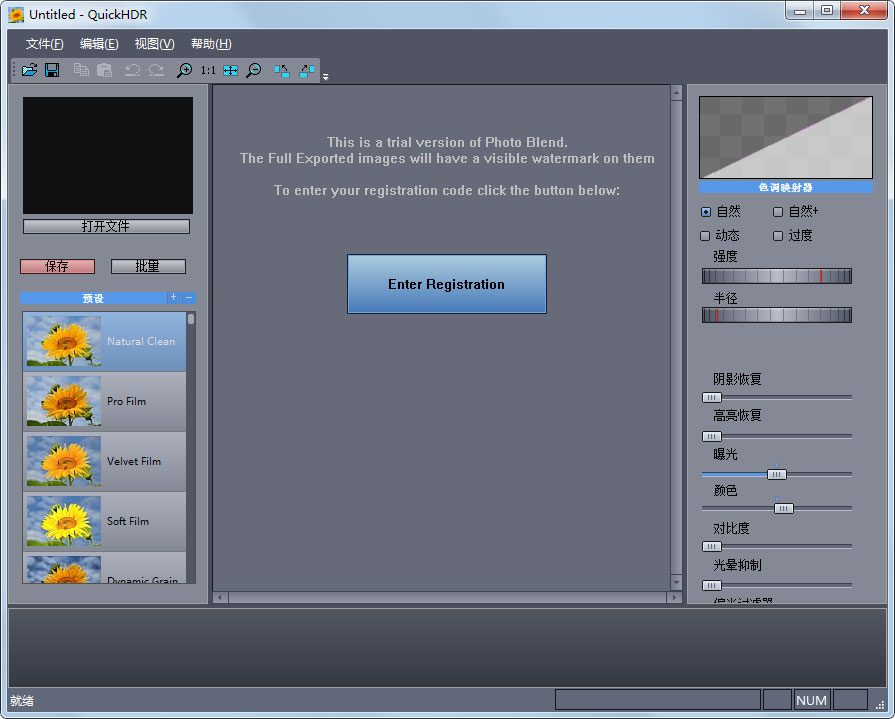Maximize the QuickHDR window
895x719 pixels.
click(x=827, y=10)
